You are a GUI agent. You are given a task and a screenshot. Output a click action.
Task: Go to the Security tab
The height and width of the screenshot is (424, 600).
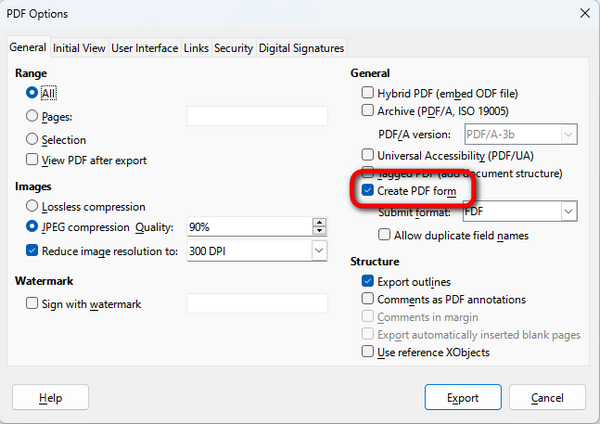(233, 48)
